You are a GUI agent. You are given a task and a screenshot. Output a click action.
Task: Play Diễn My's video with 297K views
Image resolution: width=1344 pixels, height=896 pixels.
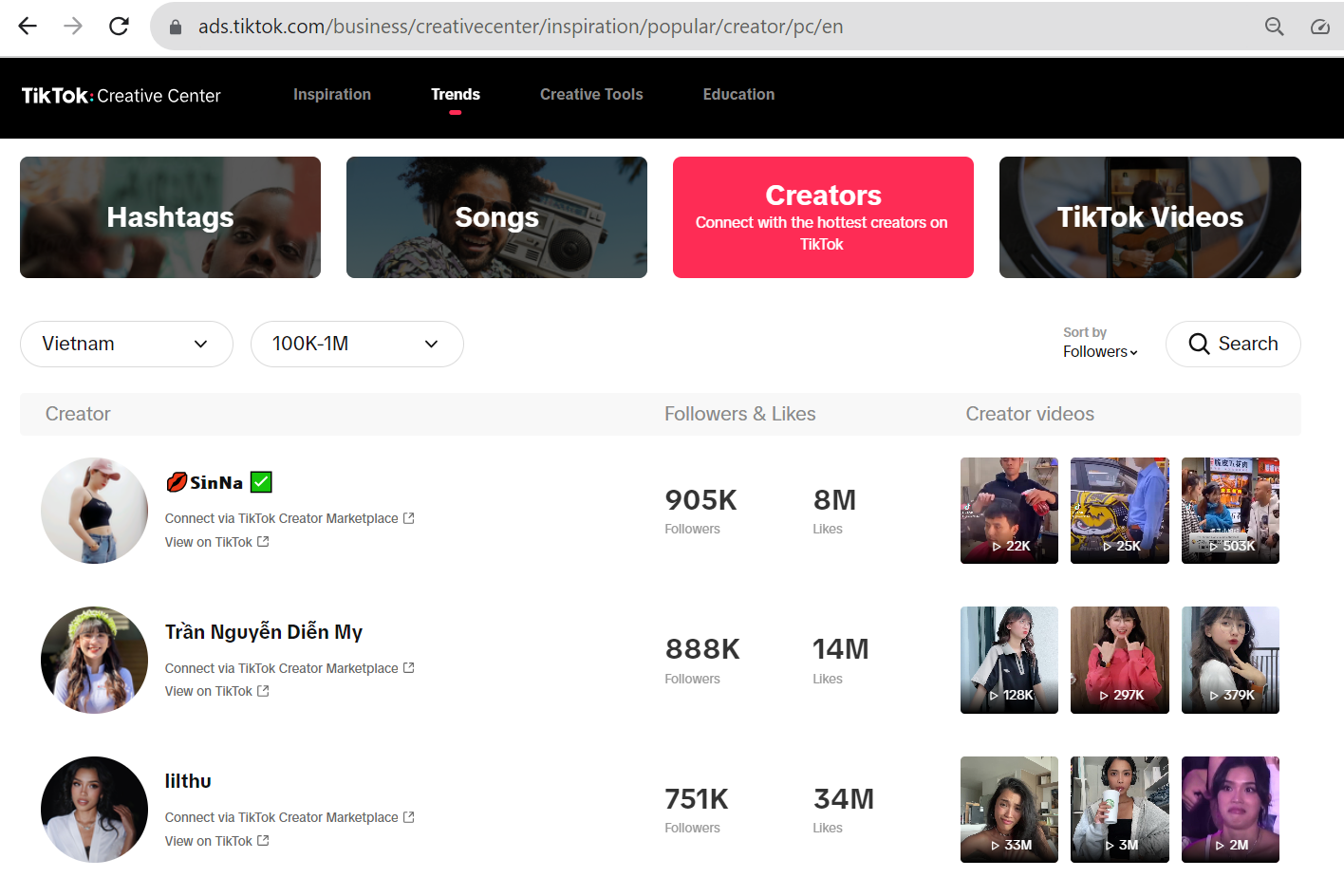[x=1120, y=660]
